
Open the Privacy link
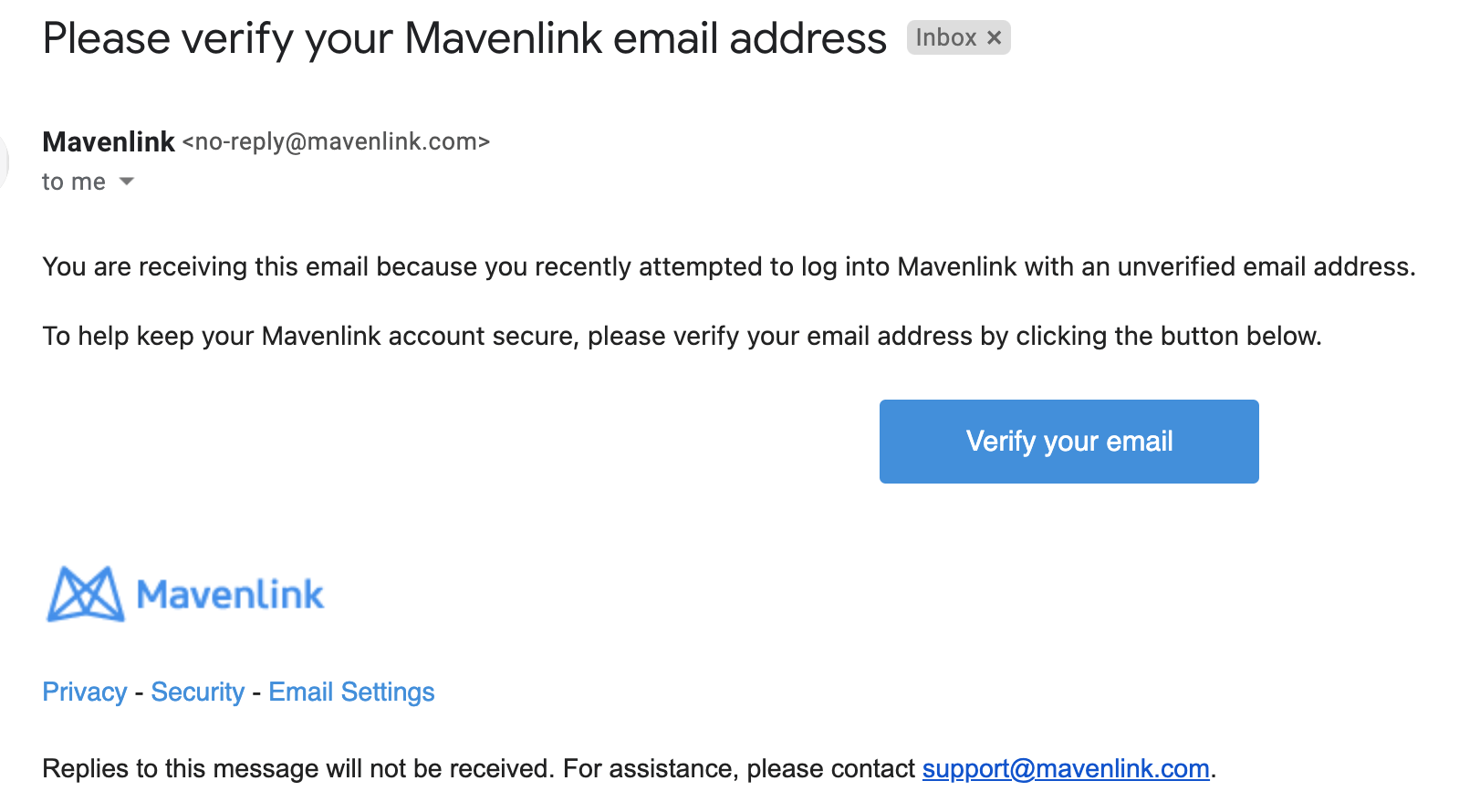click(85, 692)
